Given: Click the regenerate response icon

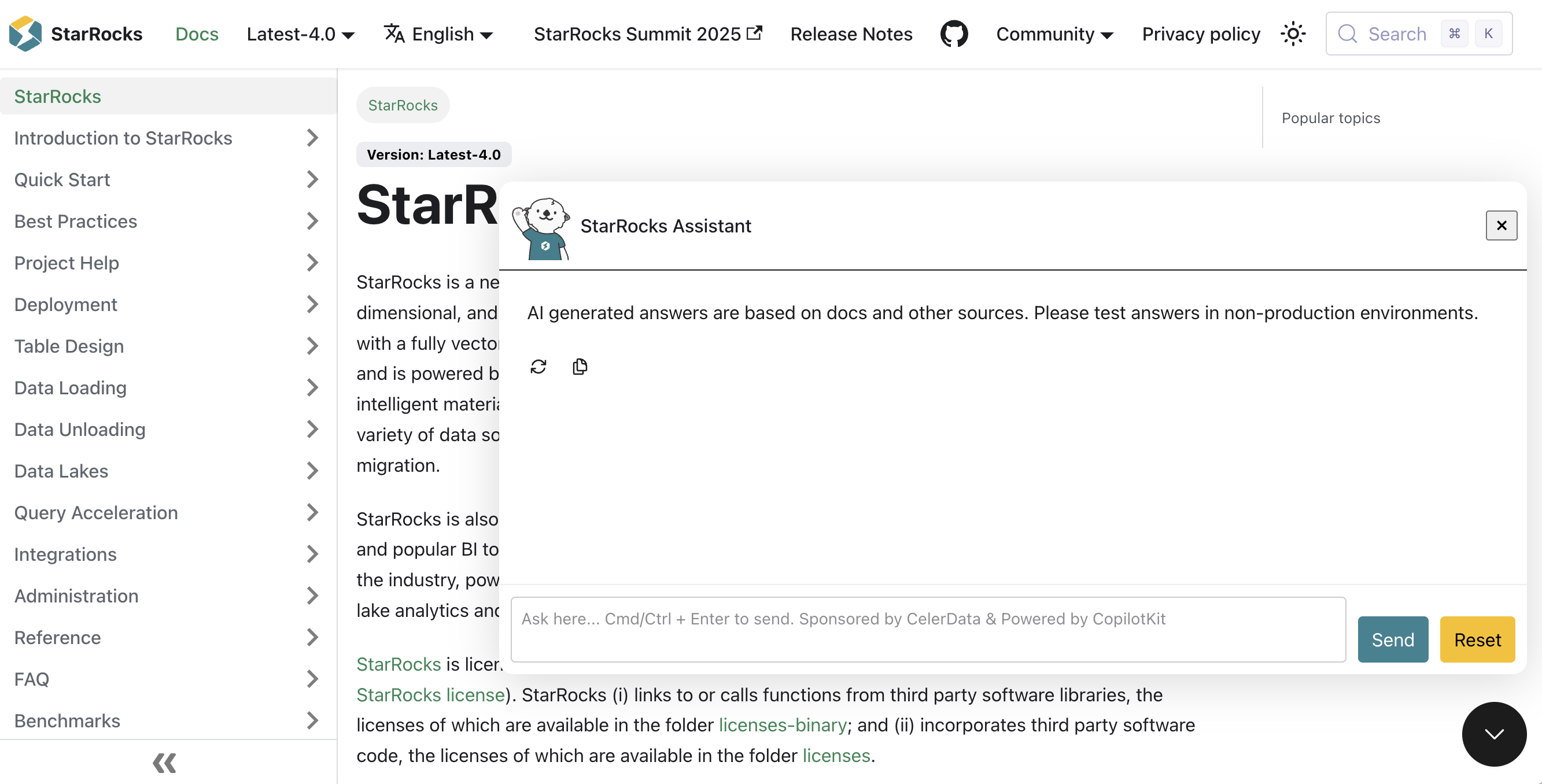Looking at the screenshot, I should [538, 366].
